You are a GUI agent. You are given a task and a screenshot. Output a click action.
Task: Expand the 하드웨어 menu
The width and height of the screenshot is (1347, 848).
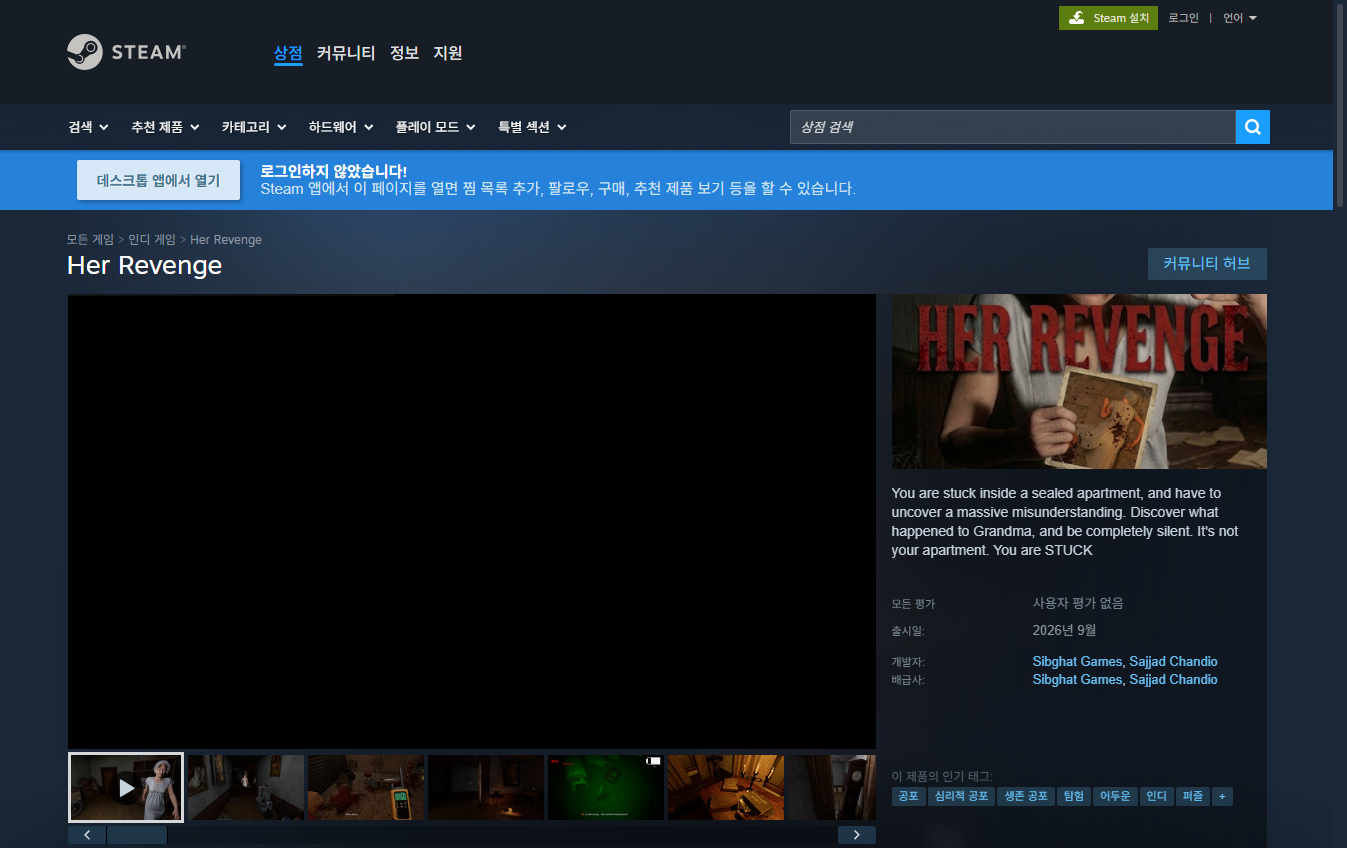(x=341, y=127)
